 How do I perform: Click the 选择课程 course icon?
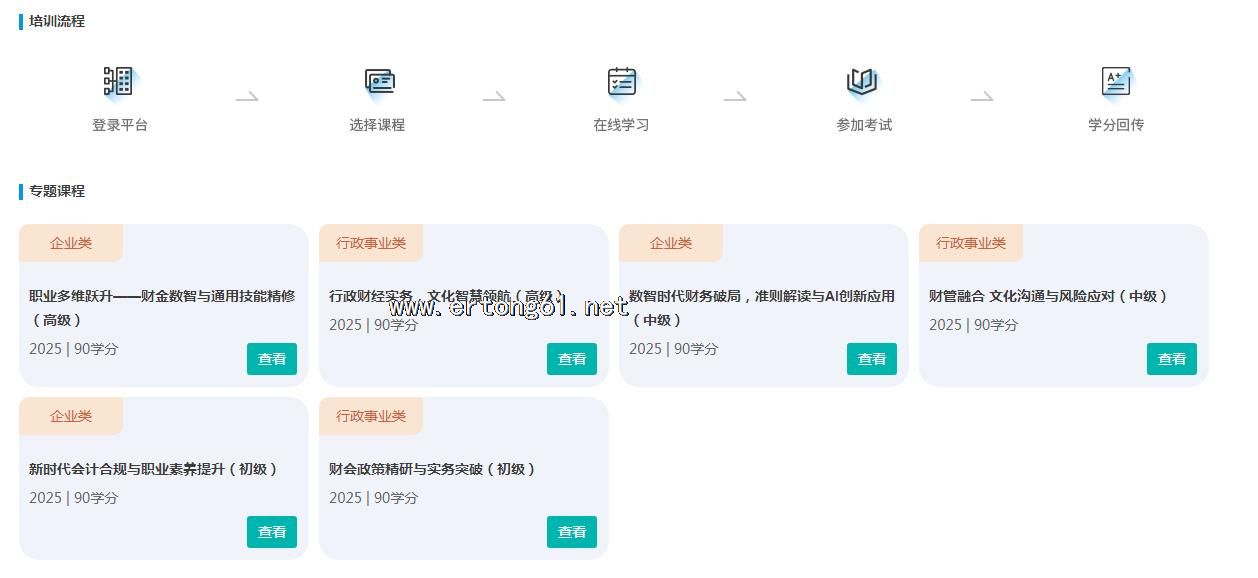pos(379,82)
